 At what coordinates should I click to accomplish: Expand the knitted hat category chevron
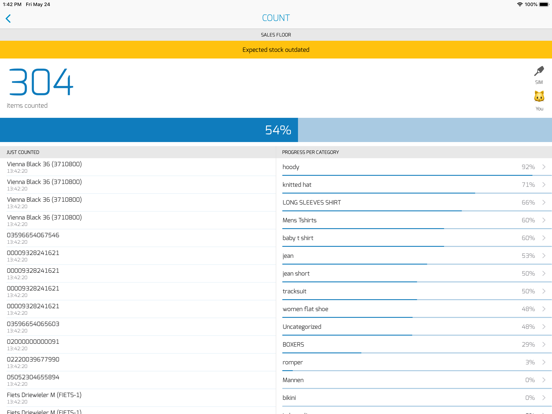[x=544, y=184]
